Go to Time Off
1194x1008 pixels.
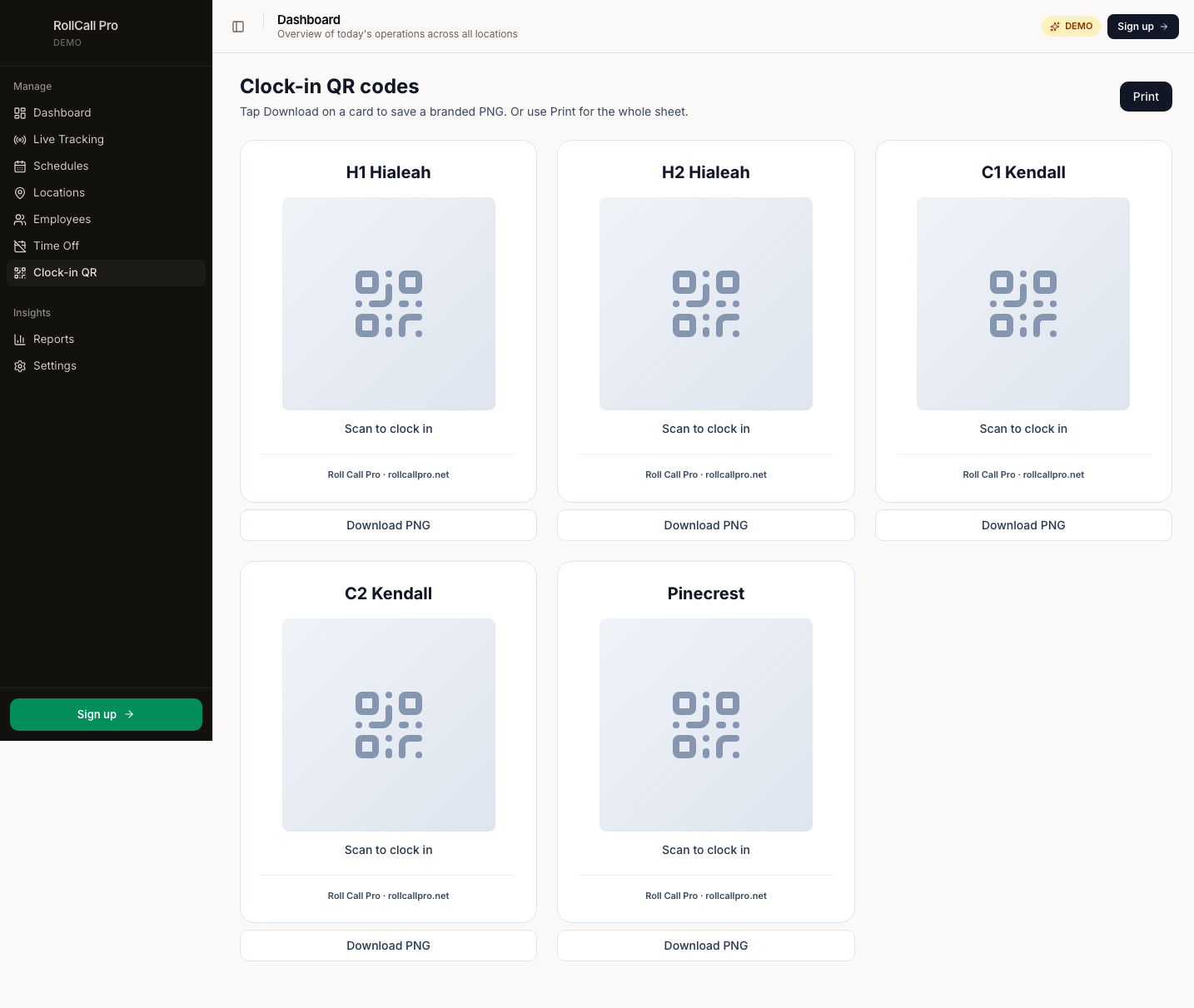click(x=106, y=246)
